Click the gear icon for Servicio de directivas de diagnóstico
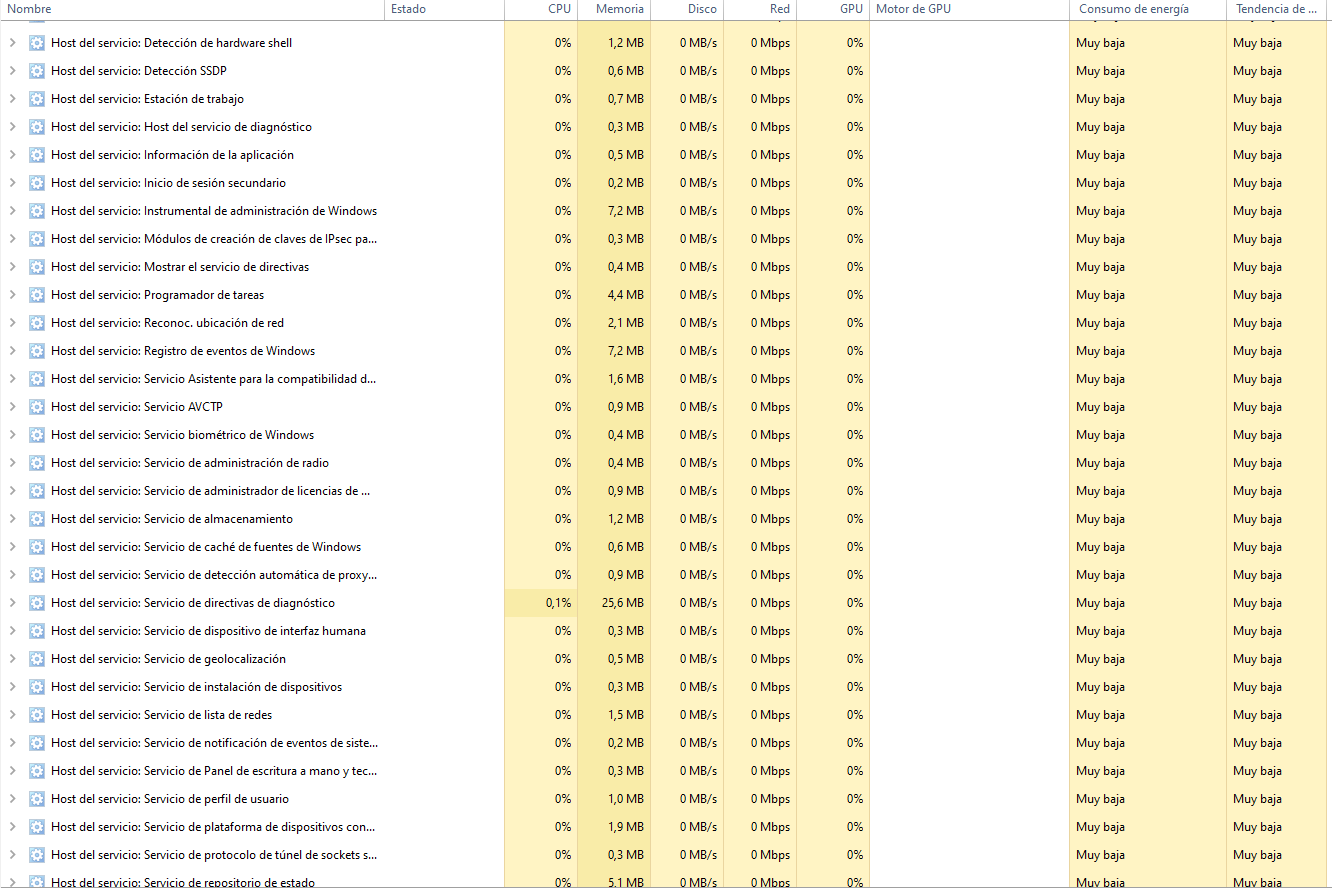Viewport: 1332px width, 895px height. click(x=37, y=603)
